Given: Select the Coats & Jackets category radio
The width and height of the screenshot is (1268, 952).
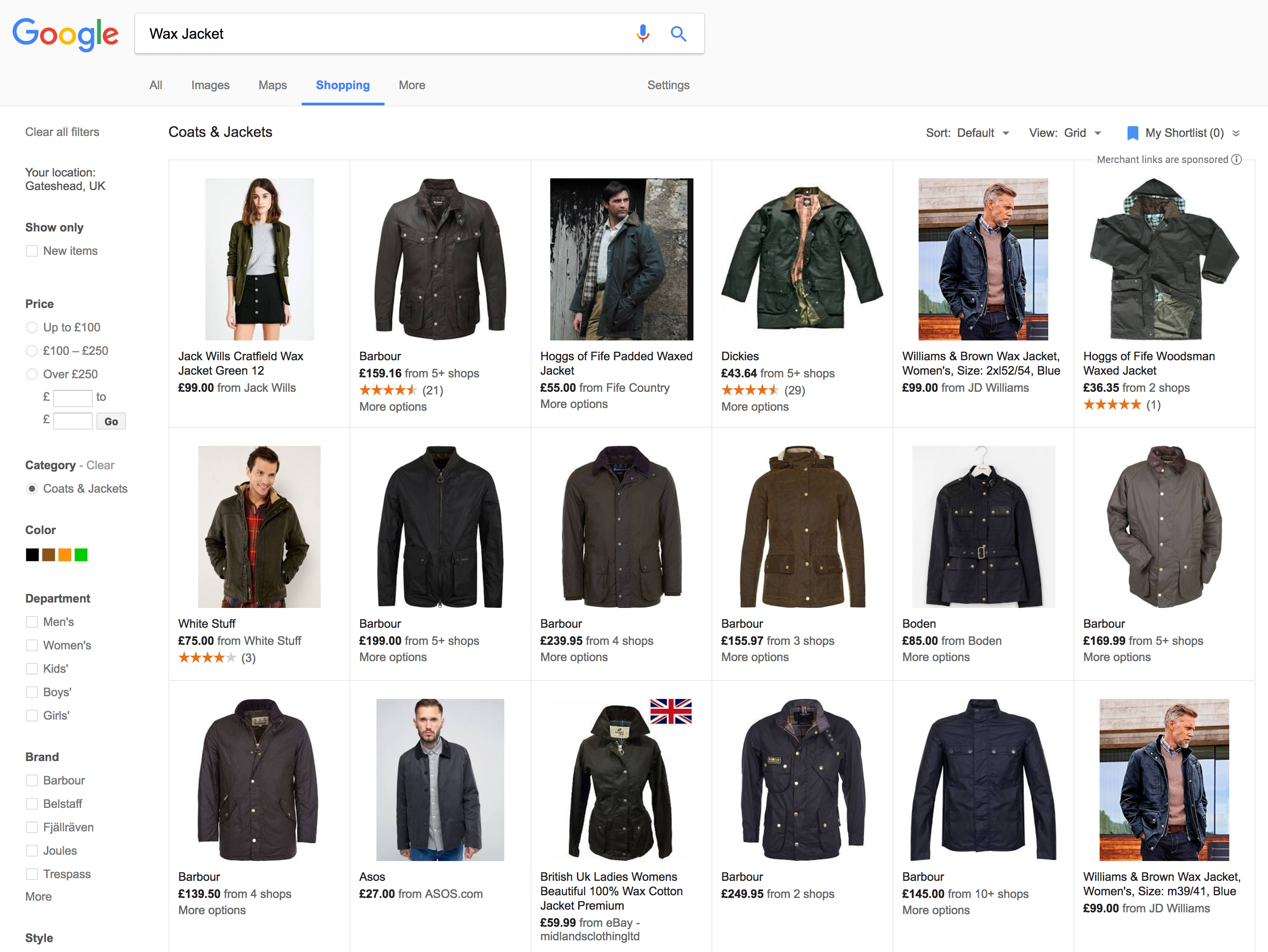Looking at the screenshot, I should pos(32,488).
